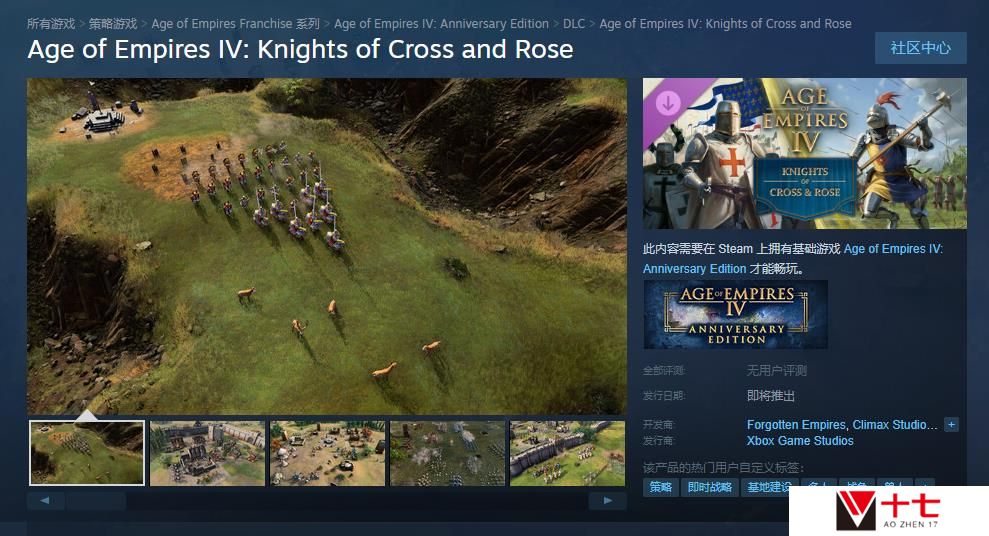Select the 即时战略 tag
The width and height of the screenshot is (989, 536).
pyautogui.click(x=710, y=487)
